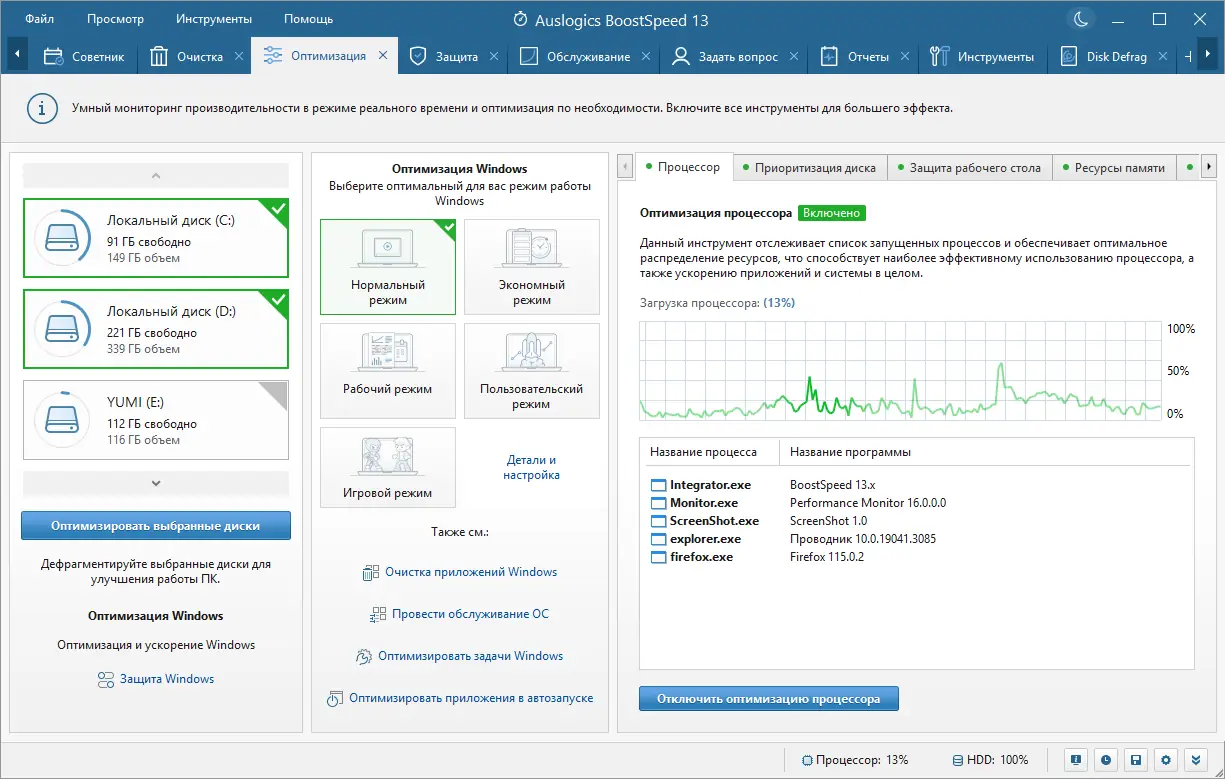This screenshot has height=779, width=1225.
Task: Click the Защита Windows icon
Action: click(106, 679)
